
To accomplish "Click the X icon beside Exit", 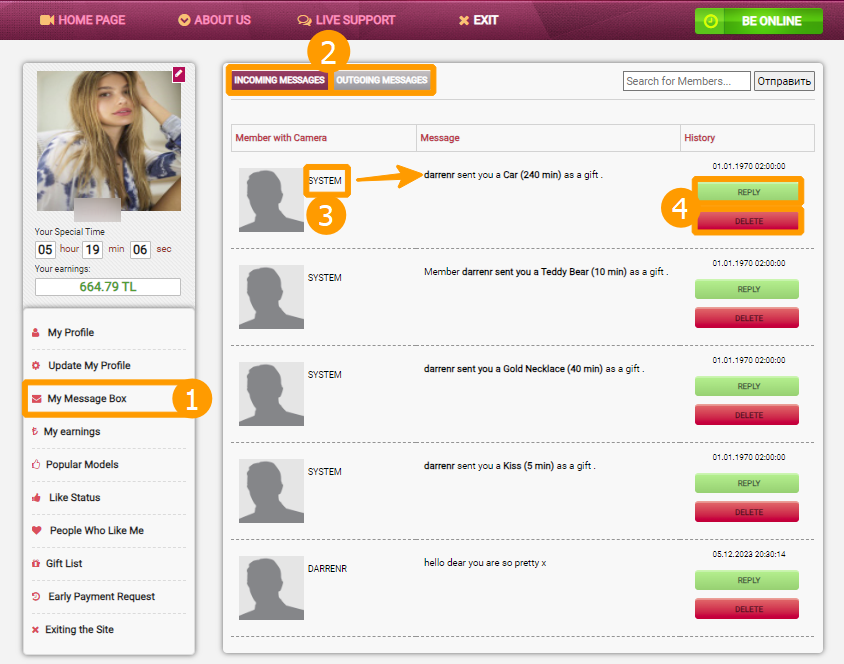I will point(464,20).
